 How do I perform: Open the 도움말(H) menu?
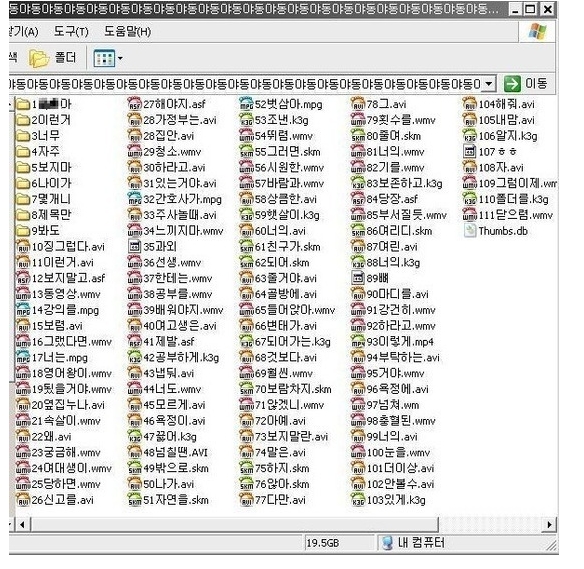pos(127,32)
